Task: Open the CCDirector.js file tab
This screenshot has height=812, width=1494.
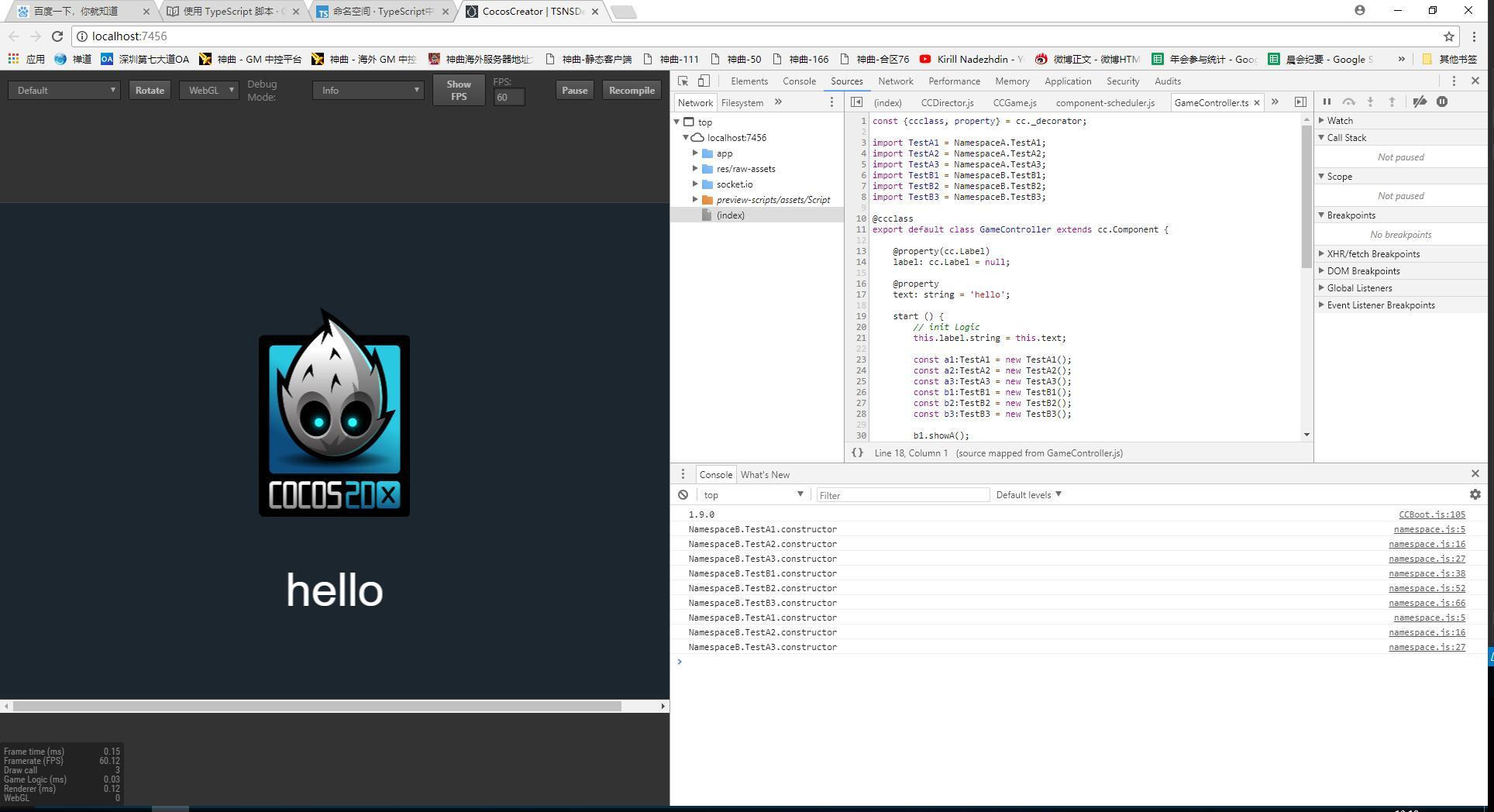Action: click(x=947, y=103)
